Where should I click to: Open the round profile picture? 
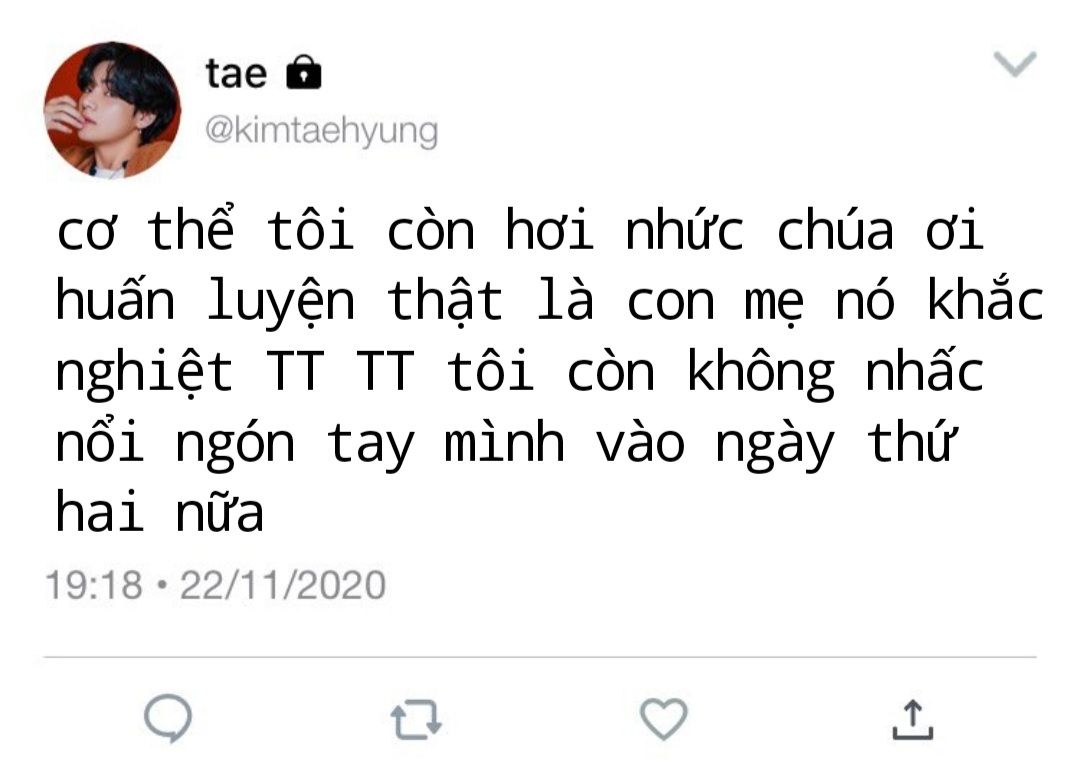(112, 110)
